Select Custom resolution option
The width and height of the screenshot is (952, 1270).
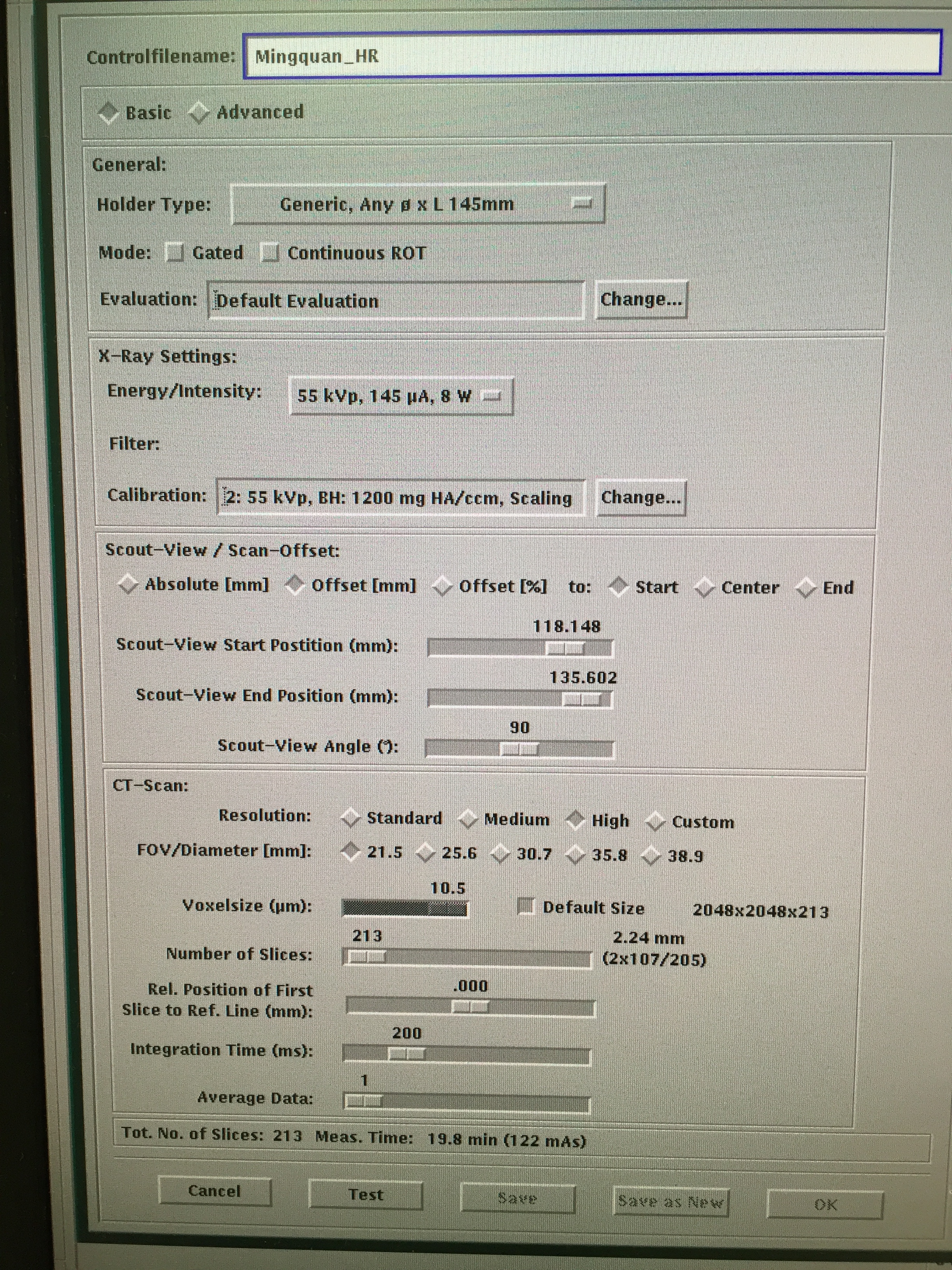655,822
